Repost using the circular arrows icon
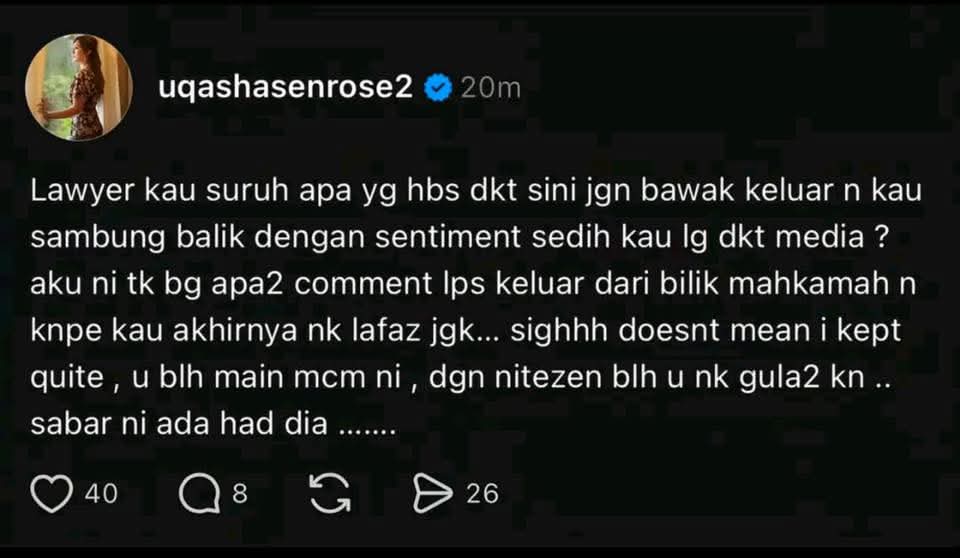Image resolution: width=960 pixels, height=558 pixels. (x=330, y=494)
